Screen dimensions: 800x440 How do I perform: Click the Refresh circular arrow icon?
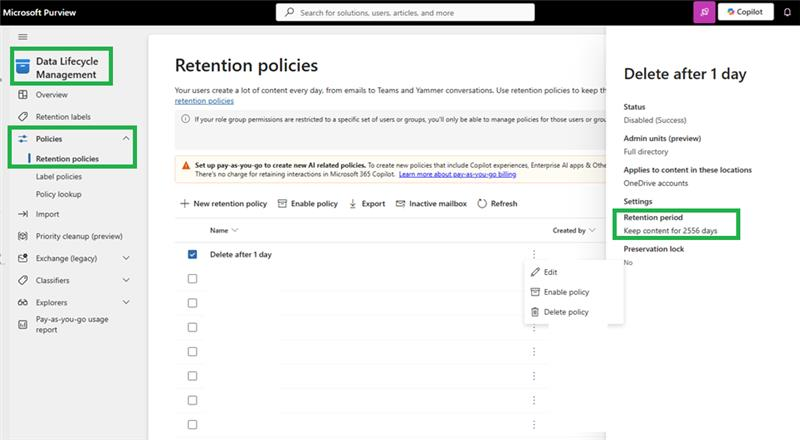tap(482, 203)
